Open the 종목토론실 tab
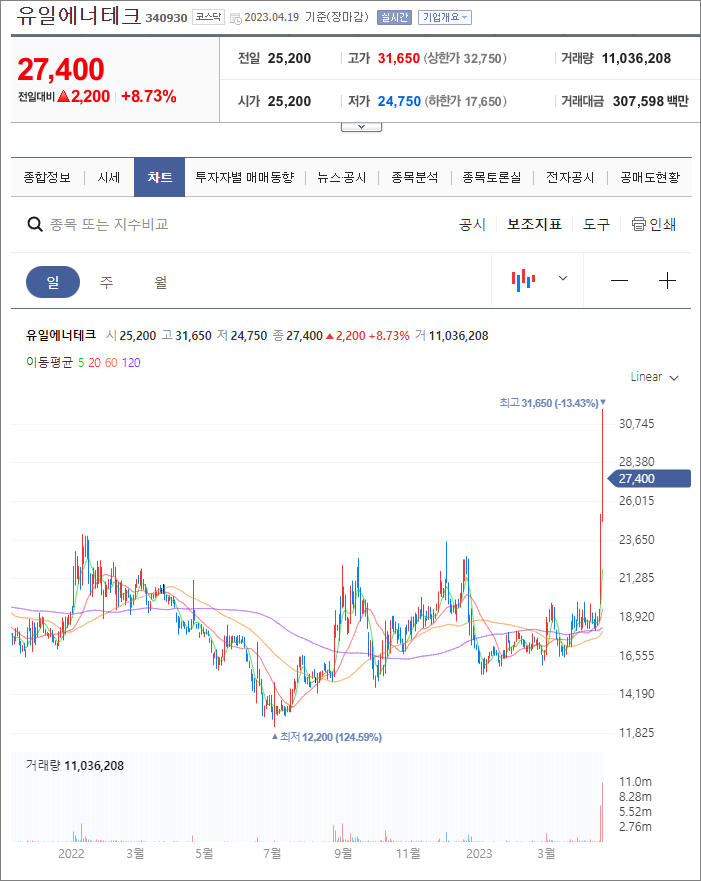This screenshot has height=881, width=701. click(491, 178)
